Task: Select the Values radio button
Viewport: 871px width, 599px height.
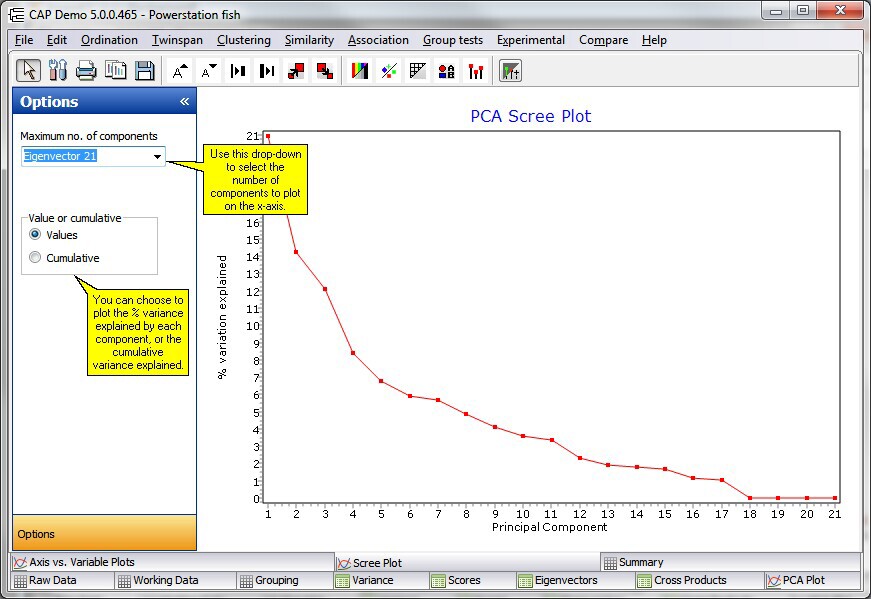Action: click(35, 234)
